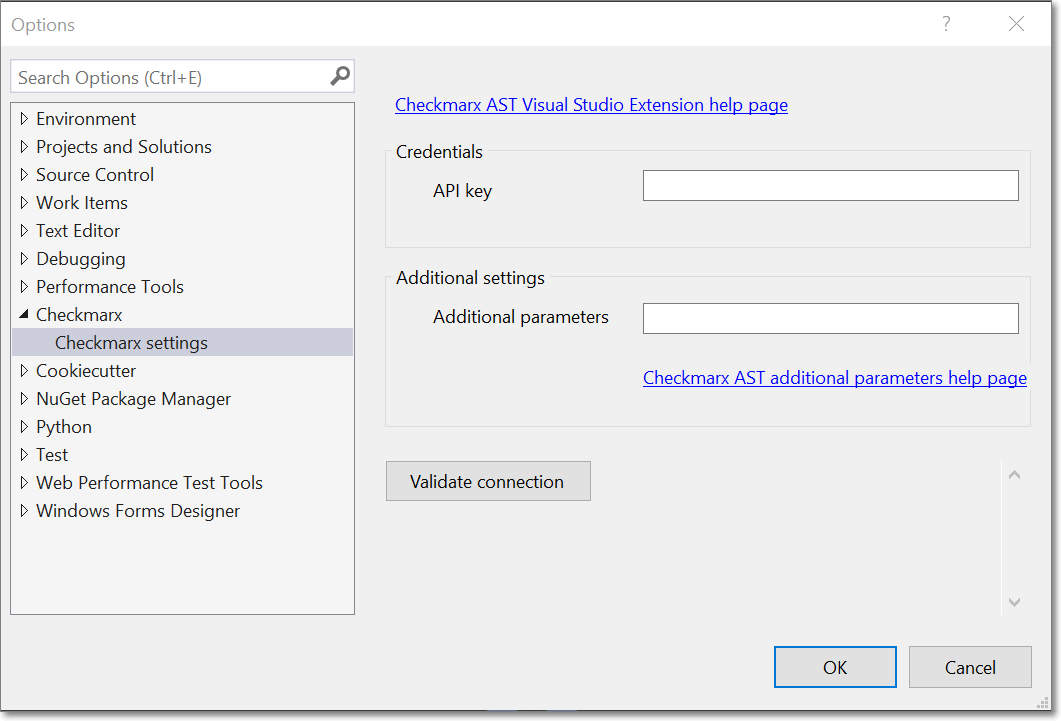Viewport: 1061px width, 721px height.
Task: Select the Work Items label
Action: (x=82, y=203)
